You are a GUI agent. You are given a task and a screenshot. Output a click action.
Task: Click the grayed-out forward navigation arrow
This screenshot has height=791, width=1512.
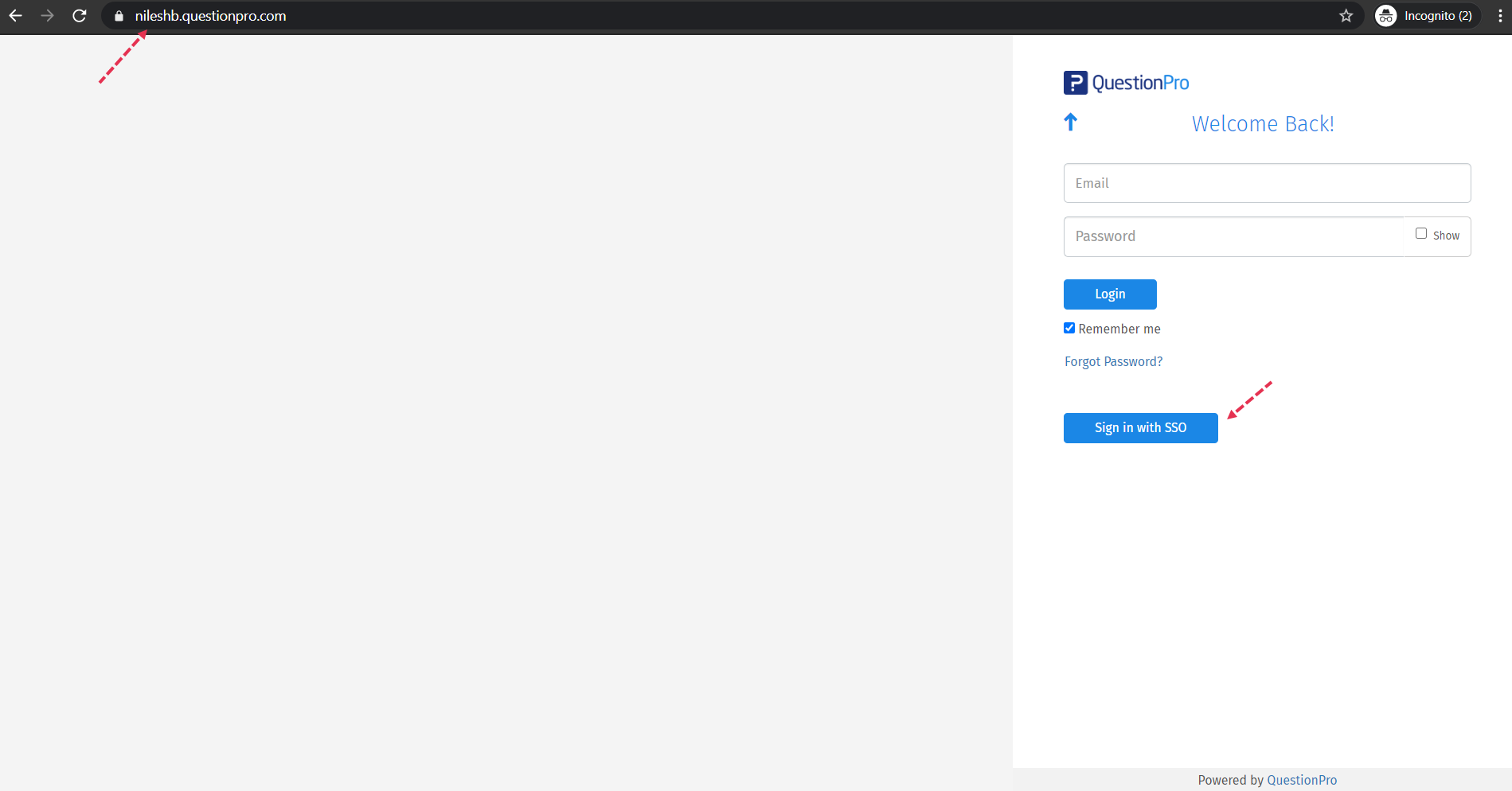point(47,15)
